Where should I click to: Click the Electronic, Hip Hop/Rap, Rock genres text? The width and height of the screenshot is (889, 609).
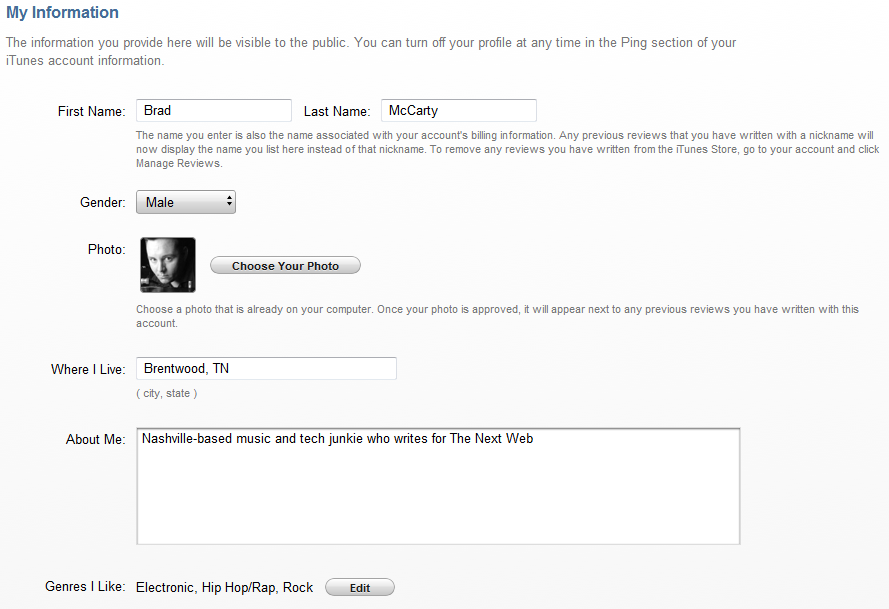tap(225, 587)
